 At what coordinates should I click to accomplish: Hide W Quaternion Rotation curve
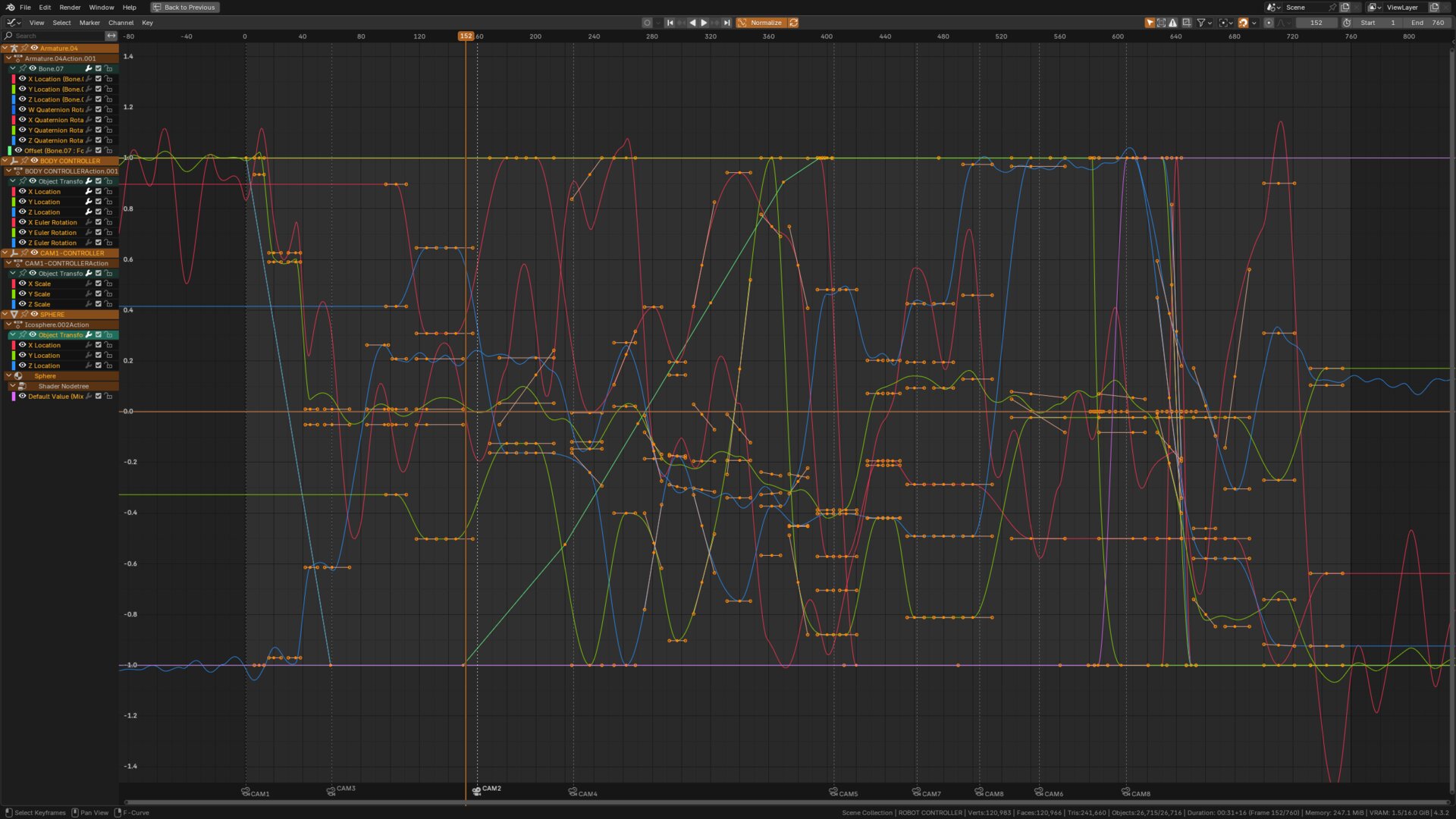tap(22, 109)
